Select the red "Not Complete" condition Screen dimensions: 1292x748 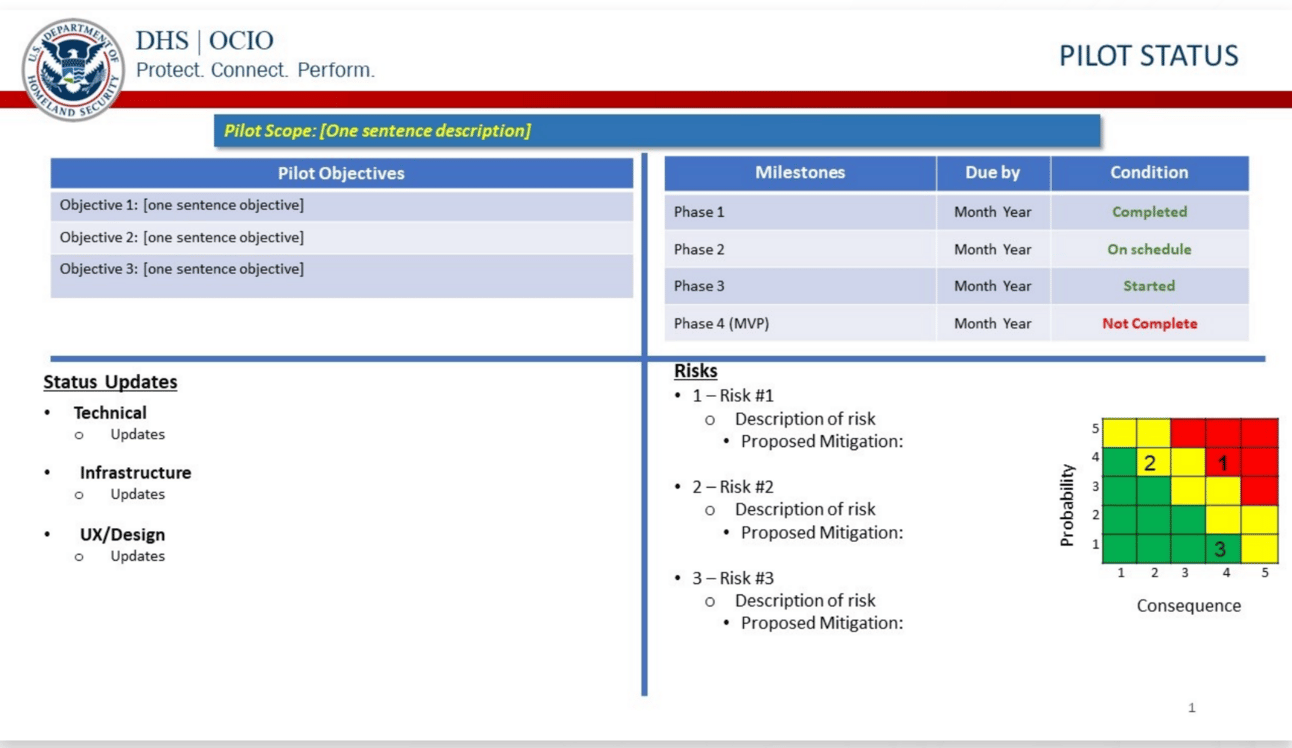tap(1149, 323)
